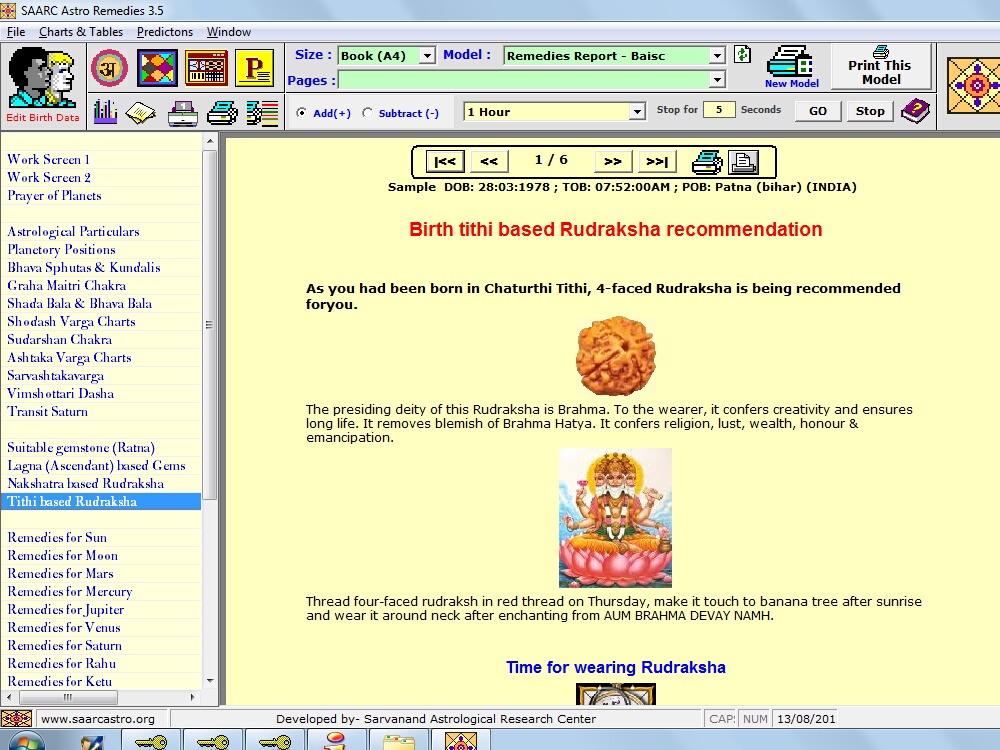Image resolution: width=1000 pixels, height=750 pixels.
Task: Open Planetory Positions
Action: click(x=61, y=249)
